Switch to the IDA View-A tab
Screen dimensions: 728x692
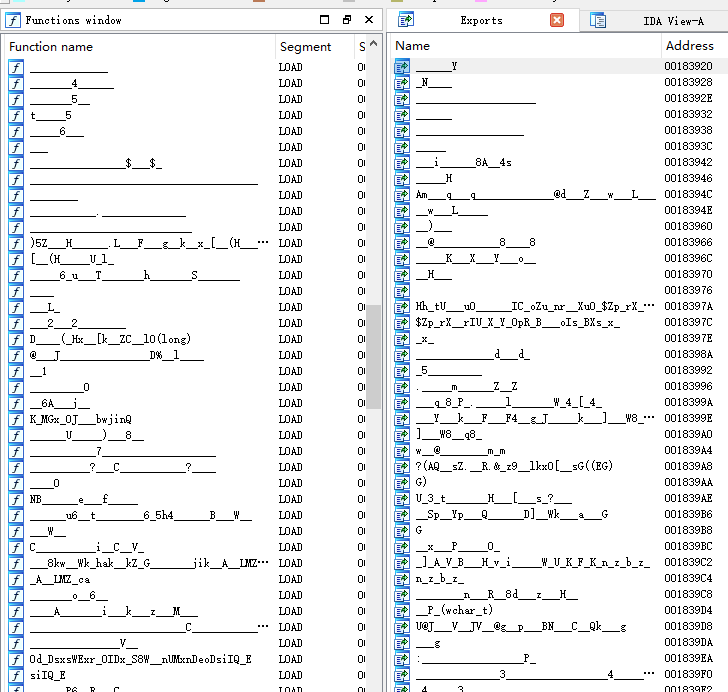pos(673,21)
